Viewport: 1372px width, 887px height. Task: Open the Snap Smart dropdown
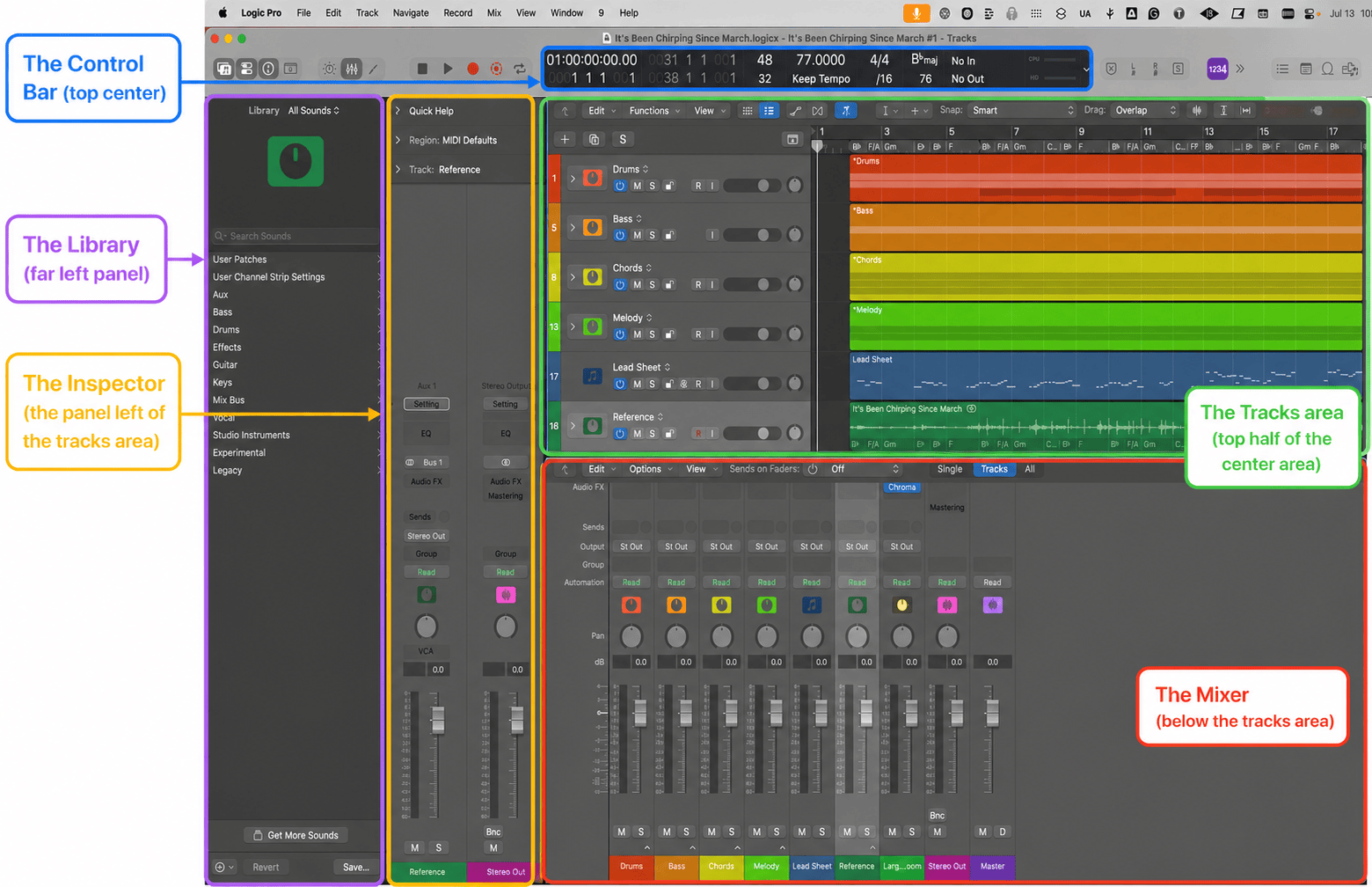coord(1022,111)
